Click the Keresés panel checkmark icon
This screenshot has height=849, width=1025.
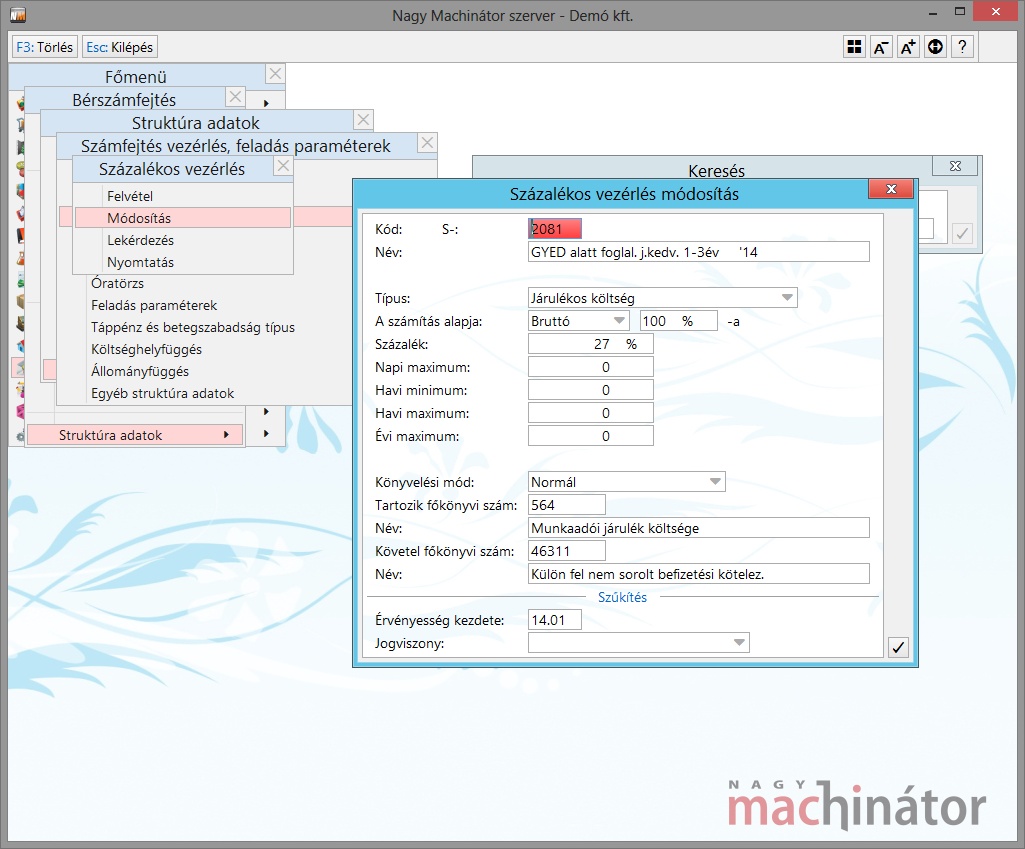pyautogui.click(x=962, y=233)
